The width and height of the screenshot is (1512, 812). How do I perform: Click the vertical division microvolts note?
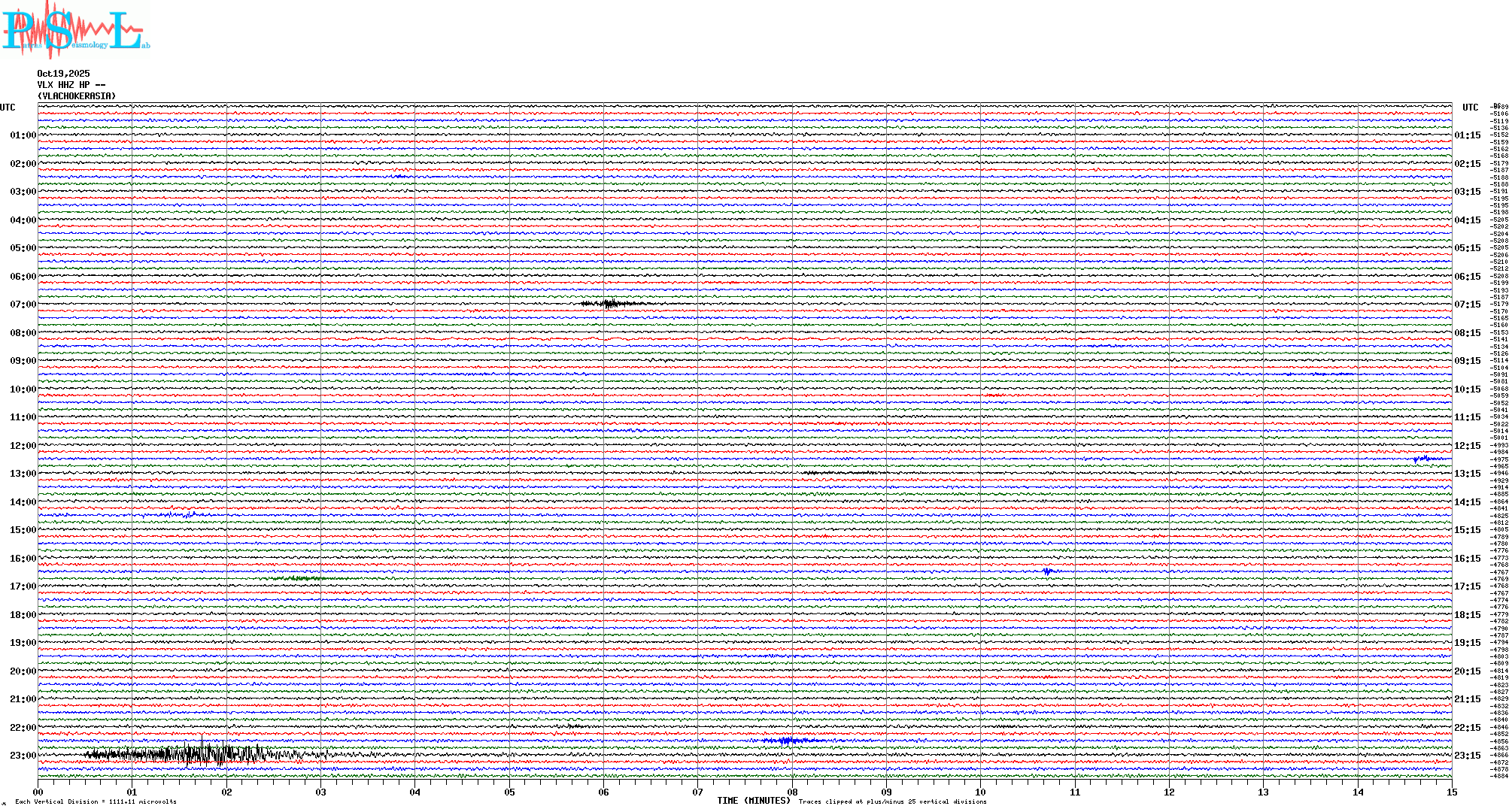pyautogui.click(x=96, y=801)
